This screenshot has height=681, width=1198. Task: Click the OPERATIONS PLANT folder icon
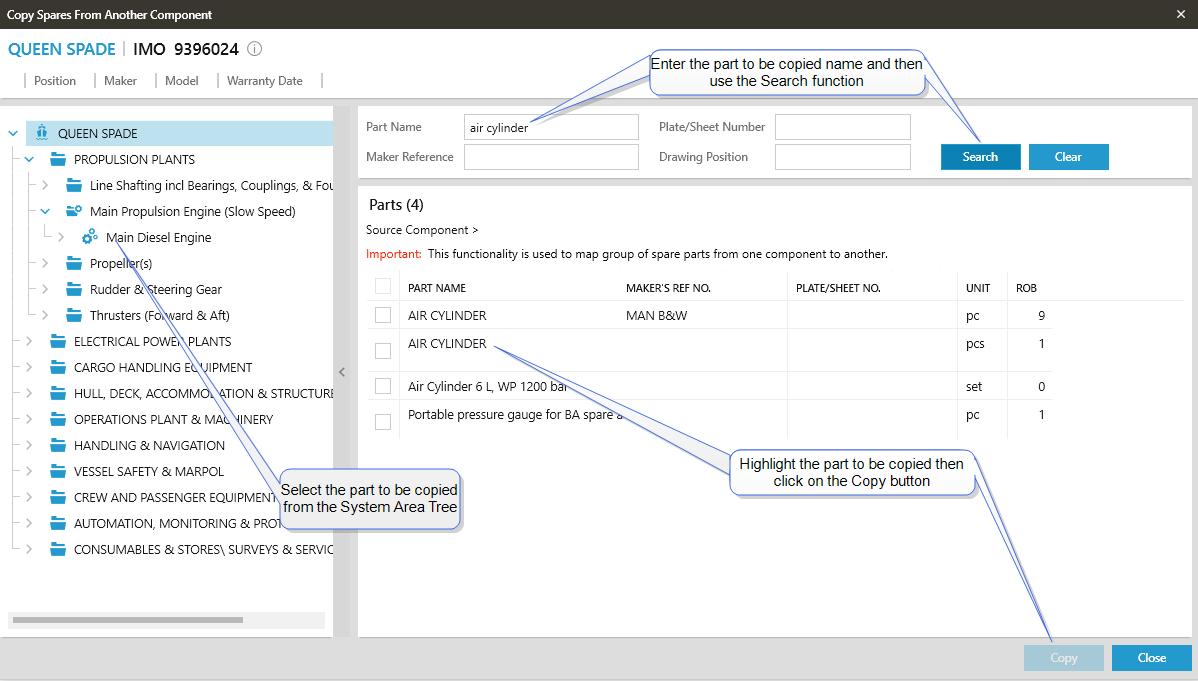coord(58,419)
